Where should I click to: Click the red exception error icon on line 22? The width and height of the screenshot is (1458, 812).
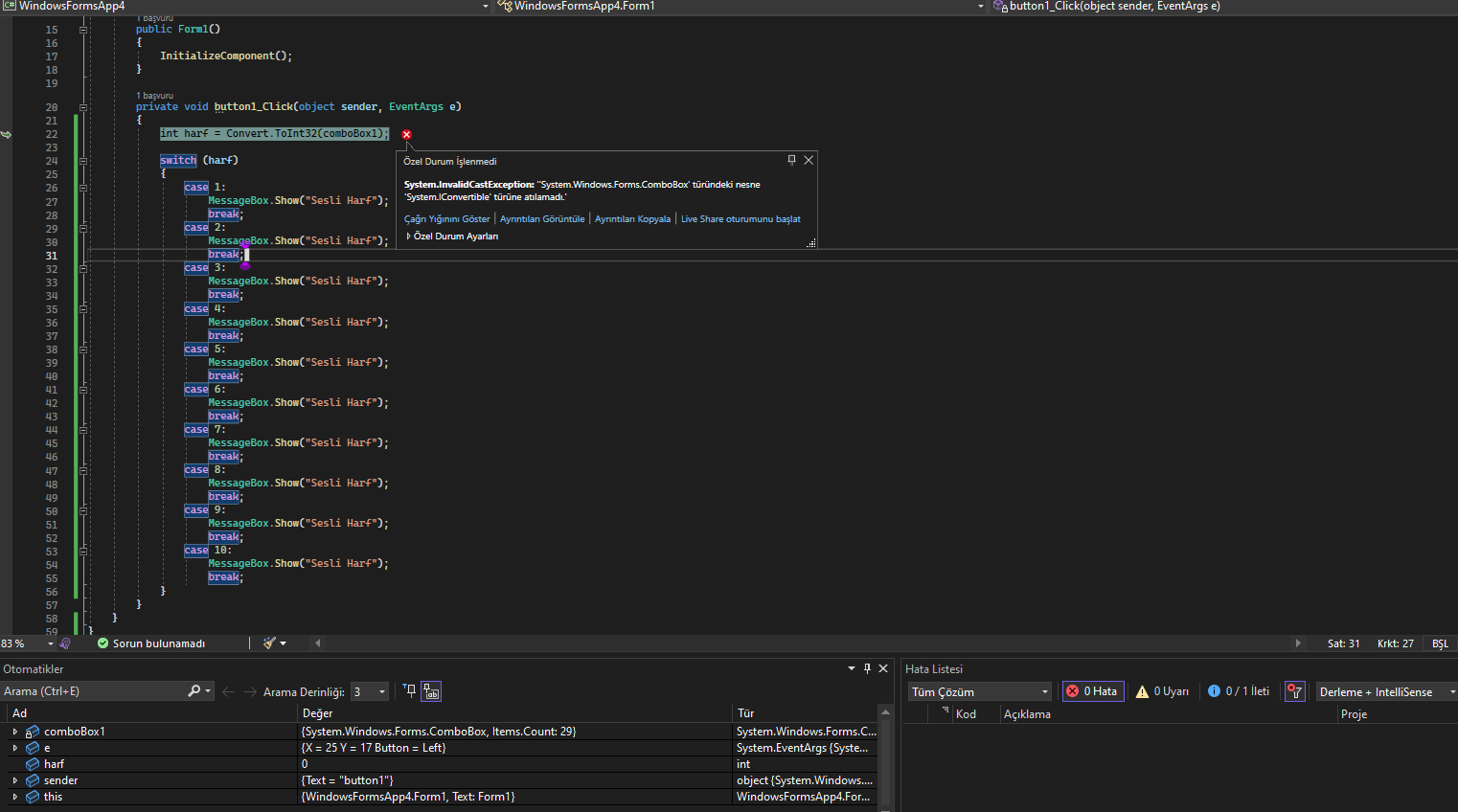406,134
